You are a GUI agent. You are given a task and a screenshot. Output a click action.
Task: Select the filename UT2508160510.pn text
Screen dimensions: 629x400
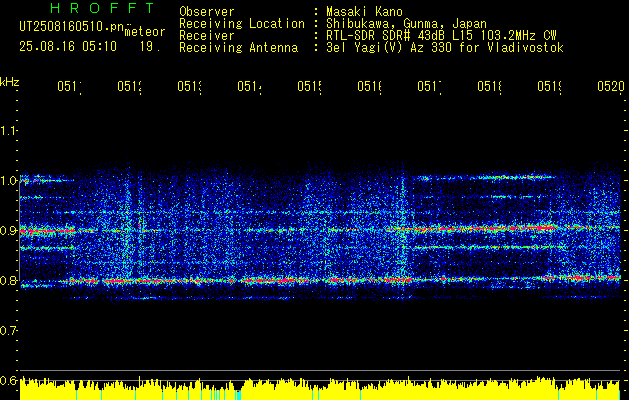click(71, 26)
